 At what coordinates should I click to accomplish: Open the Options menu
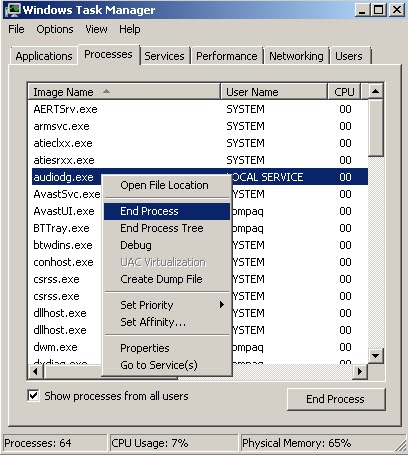(x=55, y=29)
